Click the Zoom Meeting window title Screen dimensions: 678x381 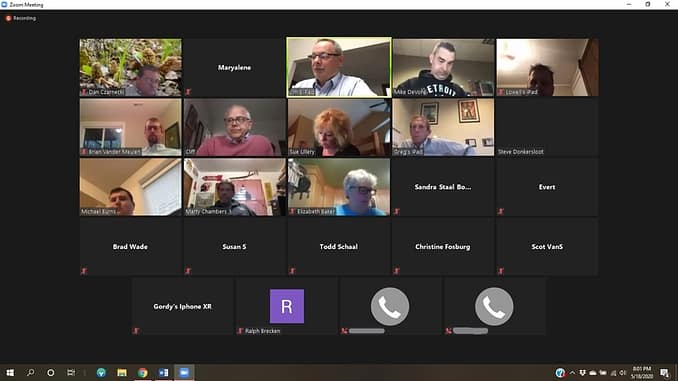coord(26,5)
